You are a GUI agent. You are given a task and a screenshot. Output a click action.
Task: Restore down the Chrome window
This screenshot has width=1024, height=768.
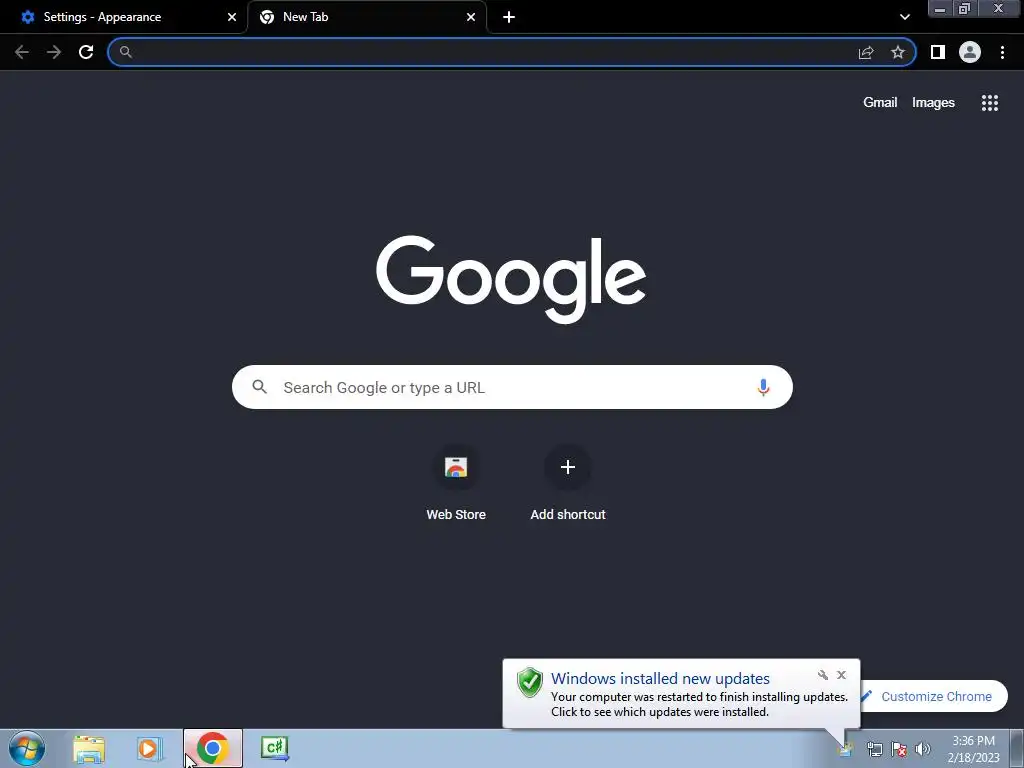(x=965, y=8)
